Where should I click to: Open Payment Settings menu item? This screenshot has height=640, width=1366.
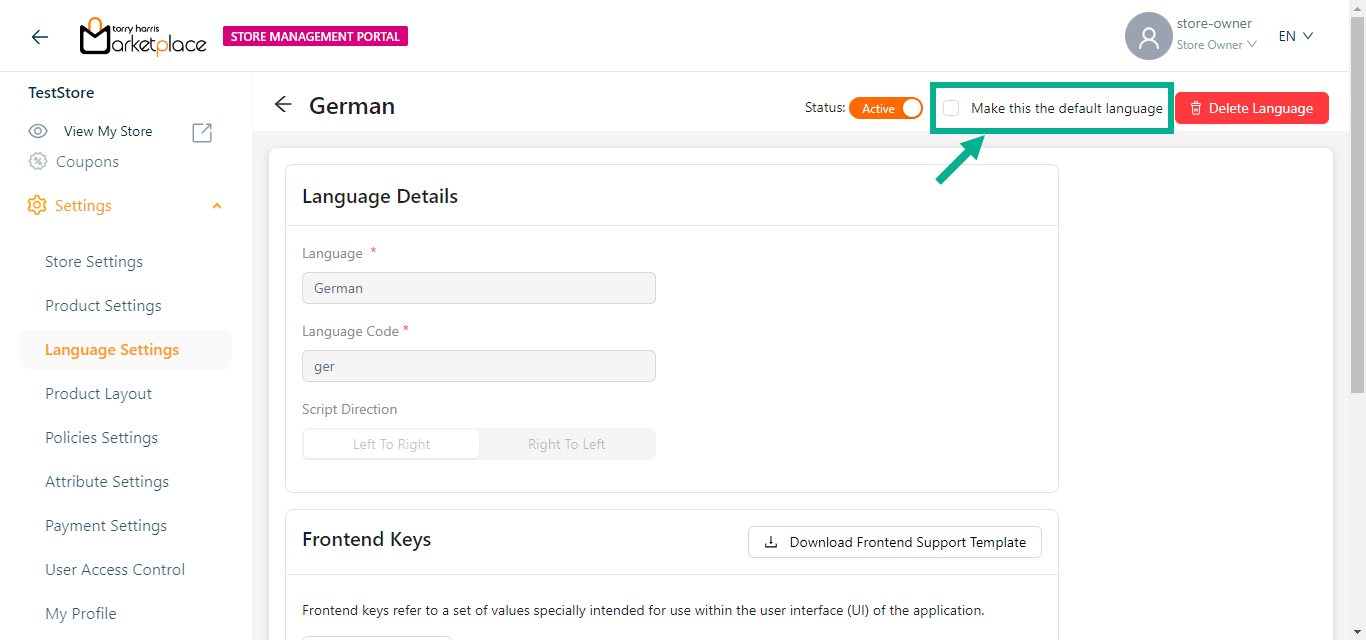(106, 526)
